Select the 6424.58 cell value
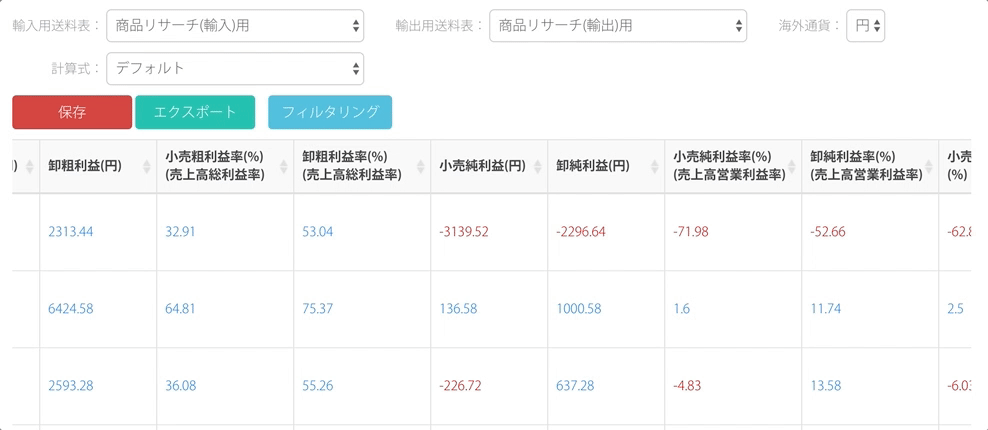Image resolution: width=988 pixels, height=430 pixels. coord(70,309)
